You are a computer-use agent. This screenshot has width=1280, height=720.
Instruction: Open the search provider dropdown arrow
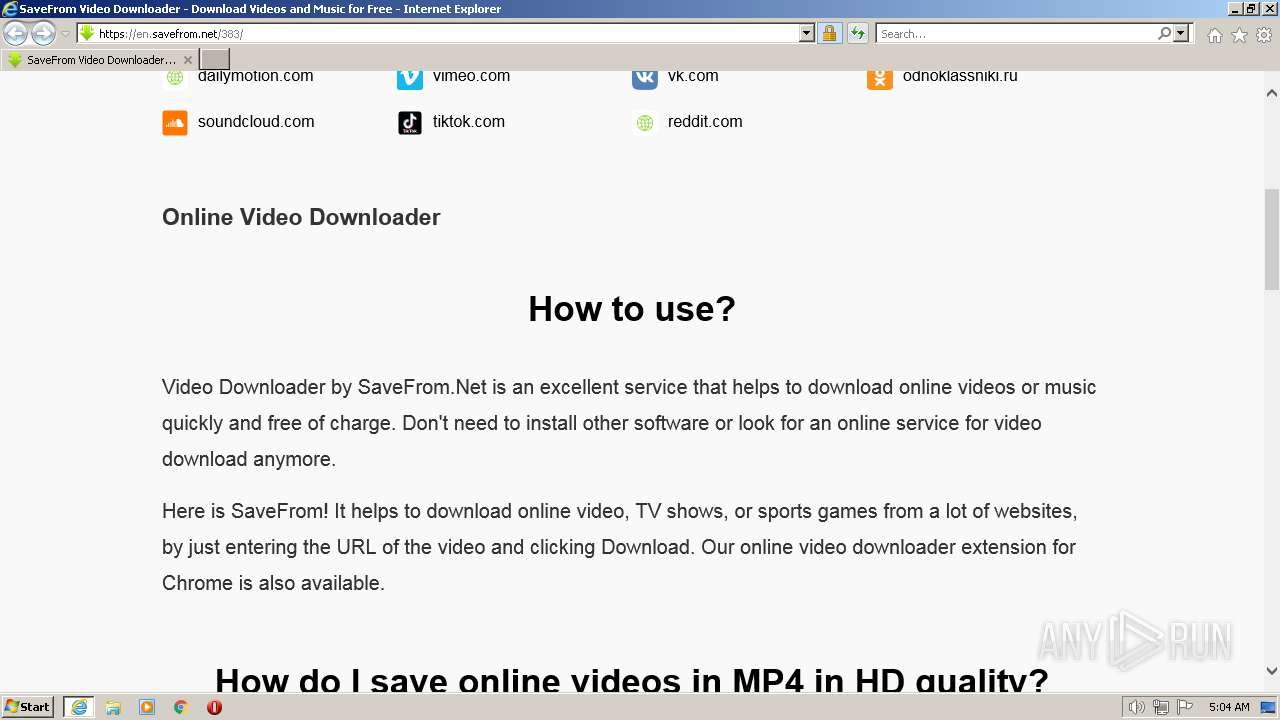click(x=1181, y=34)
